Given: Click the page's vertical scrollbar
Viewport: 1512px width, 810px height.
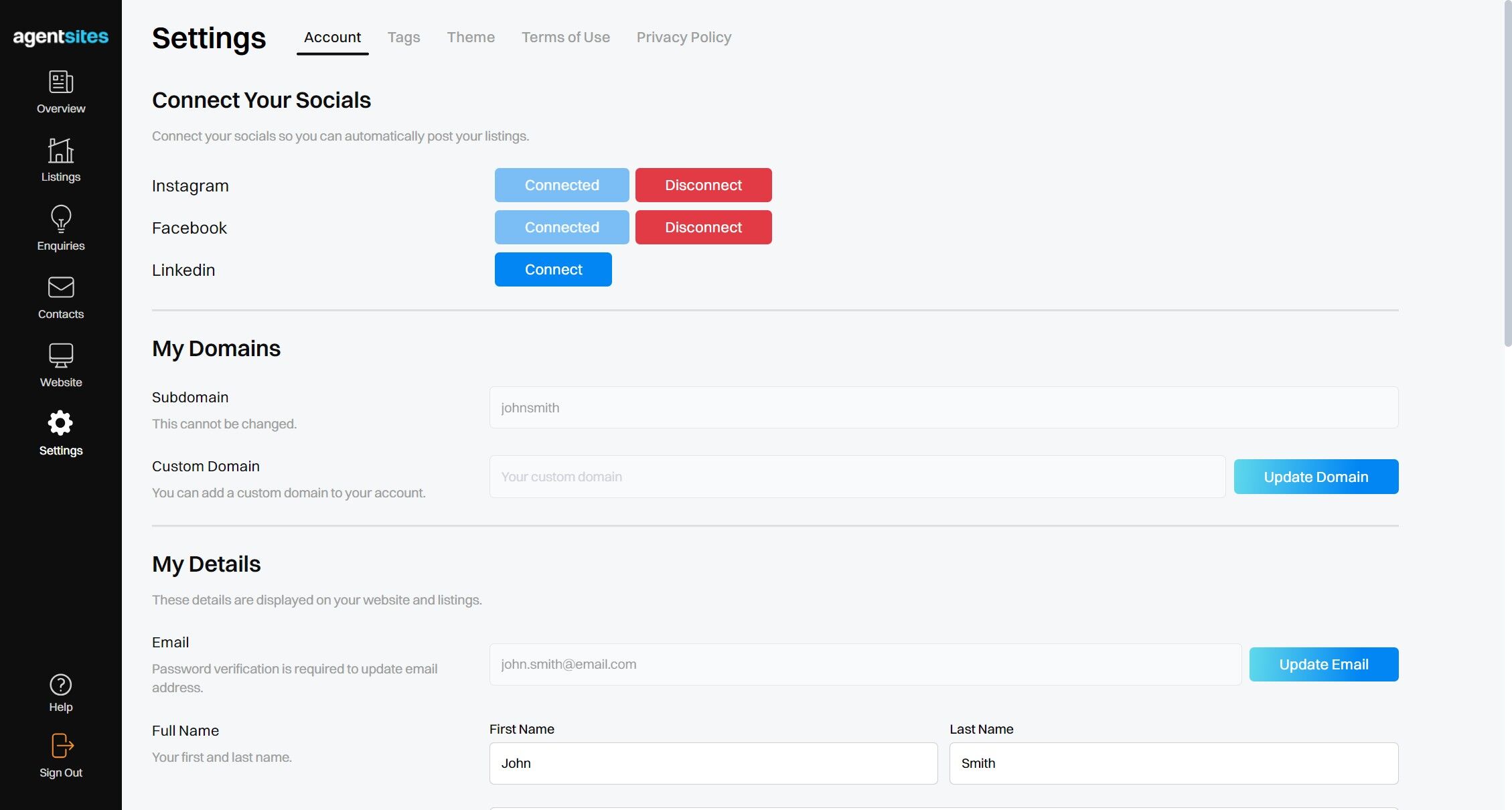Looking at the screenshot, I should tap(1507, 174).
